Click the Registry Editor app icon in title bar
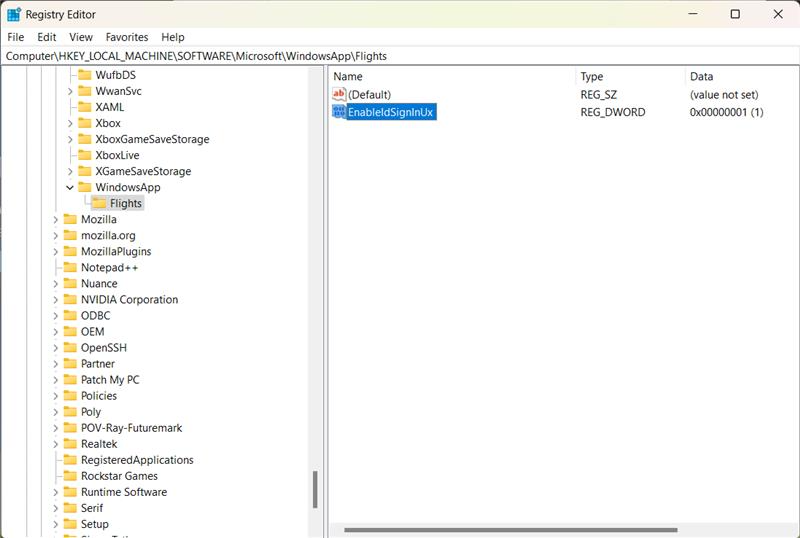800x538 pixels. (14, 14)
